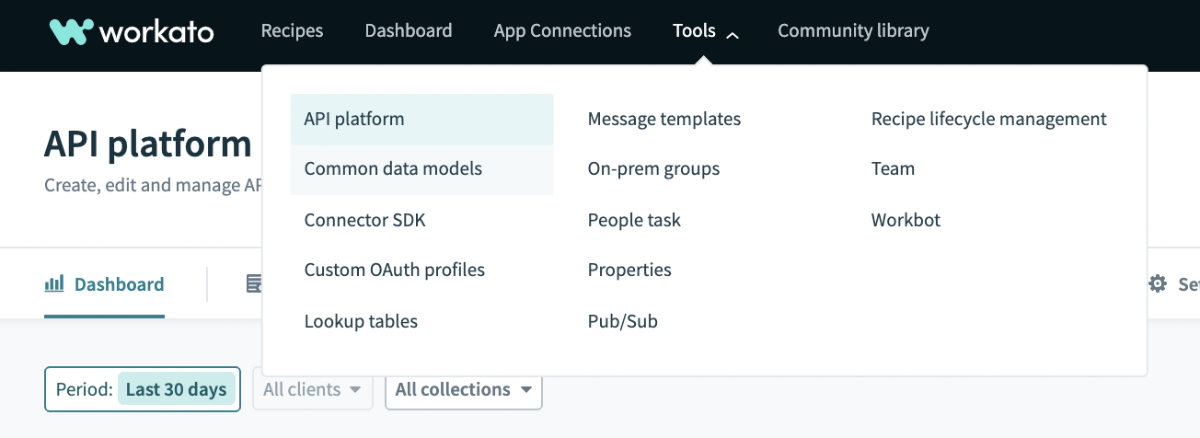Open People task
This screenshot has height=438, width=1200.
[634, 220]
